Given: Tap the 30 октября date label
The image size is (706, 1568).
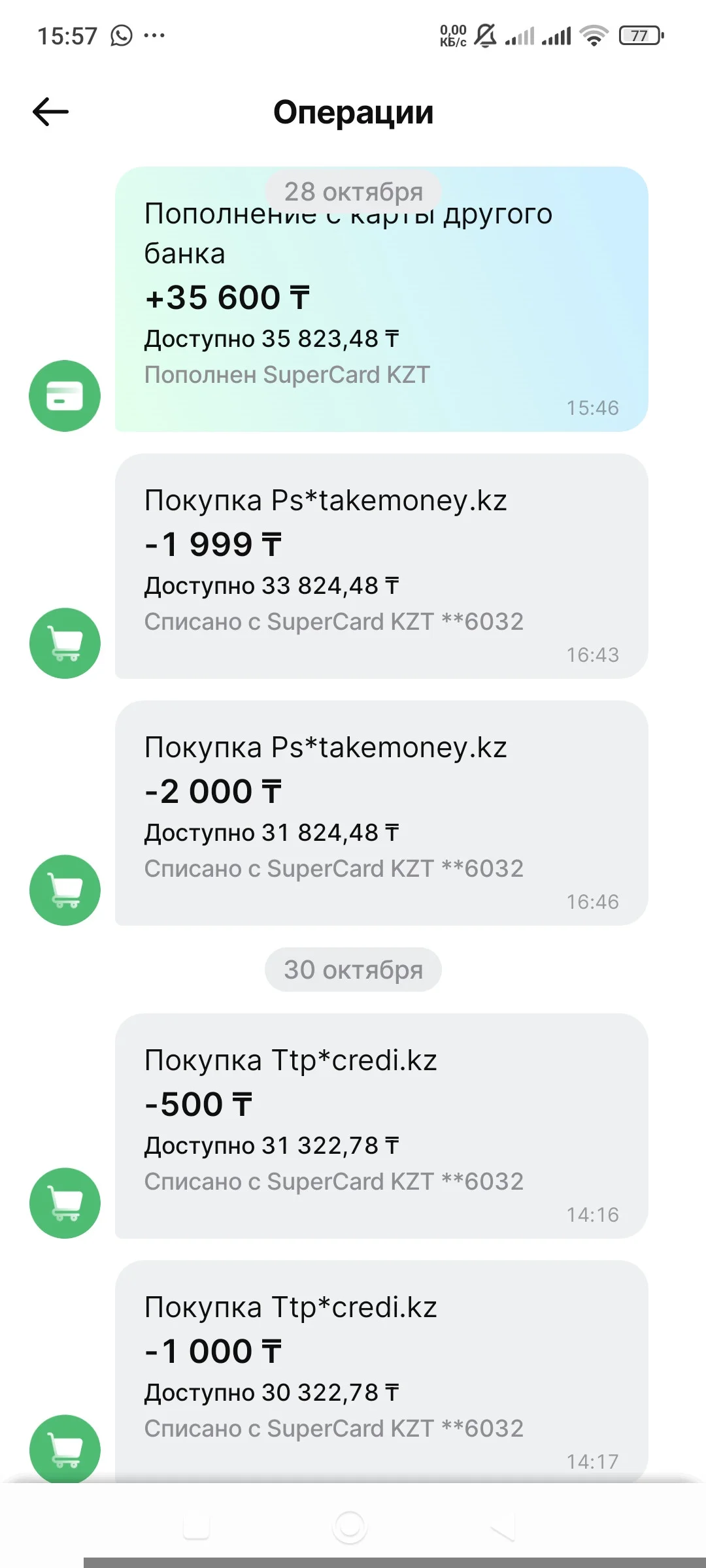Looking at the screenshot, I should (353, 970).
